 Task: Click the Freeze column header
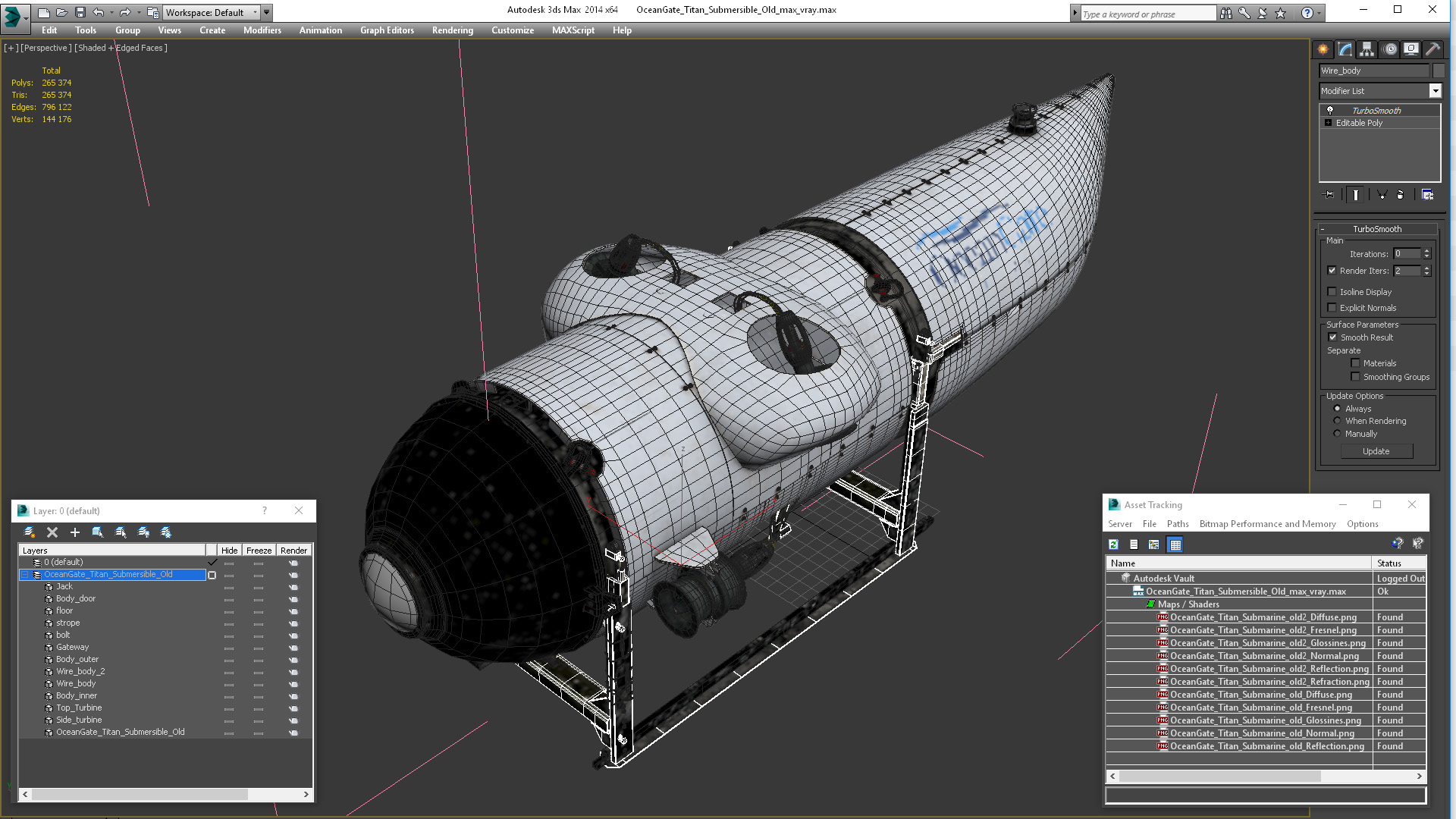(x=259, y=551)
